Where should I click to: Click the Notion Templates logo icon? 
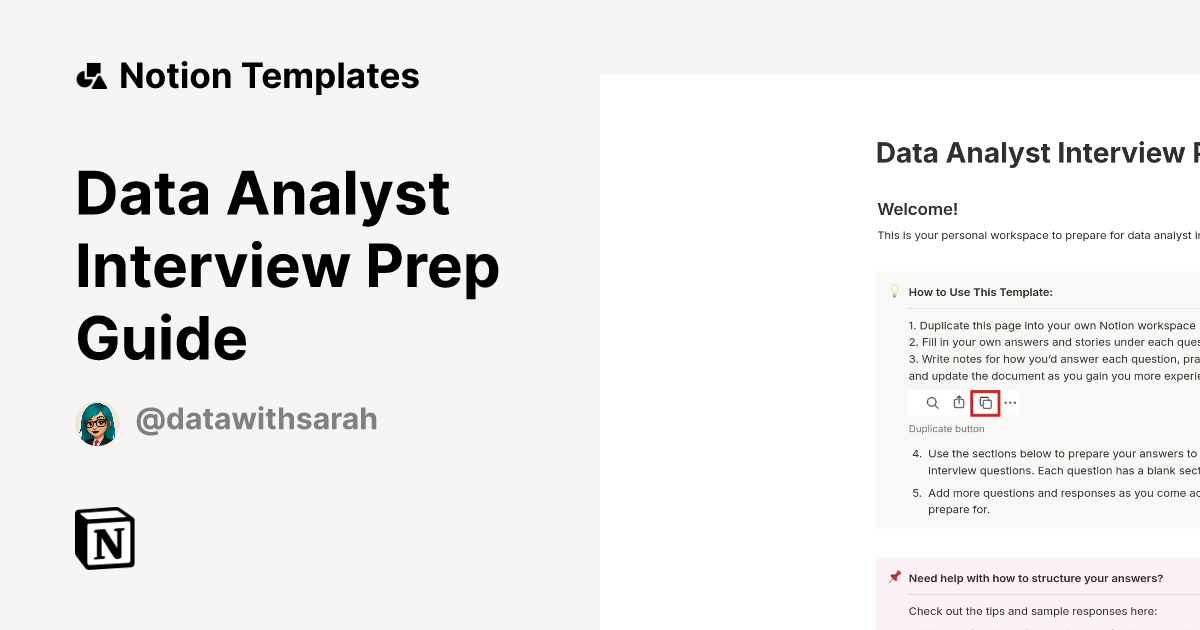pos(91,75)
